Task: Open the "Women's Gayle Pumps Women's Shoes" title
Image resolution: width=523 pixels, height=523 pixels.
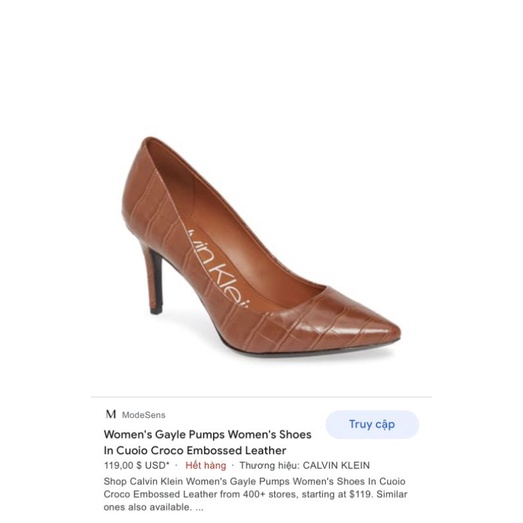Action: coord(207,434)
